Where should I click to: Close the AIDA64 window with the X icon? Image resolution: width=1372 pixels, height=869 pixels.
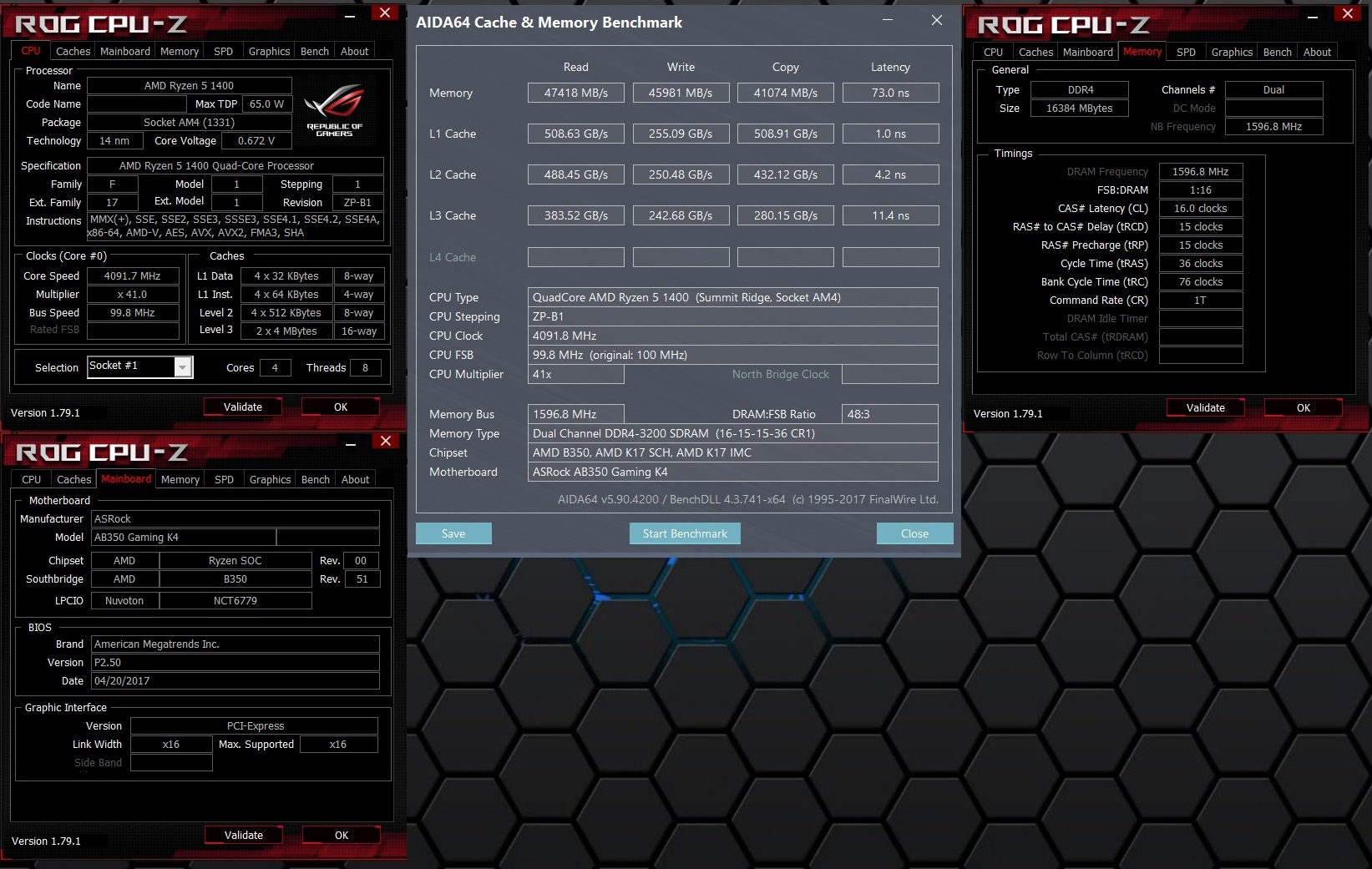(937, 21)
